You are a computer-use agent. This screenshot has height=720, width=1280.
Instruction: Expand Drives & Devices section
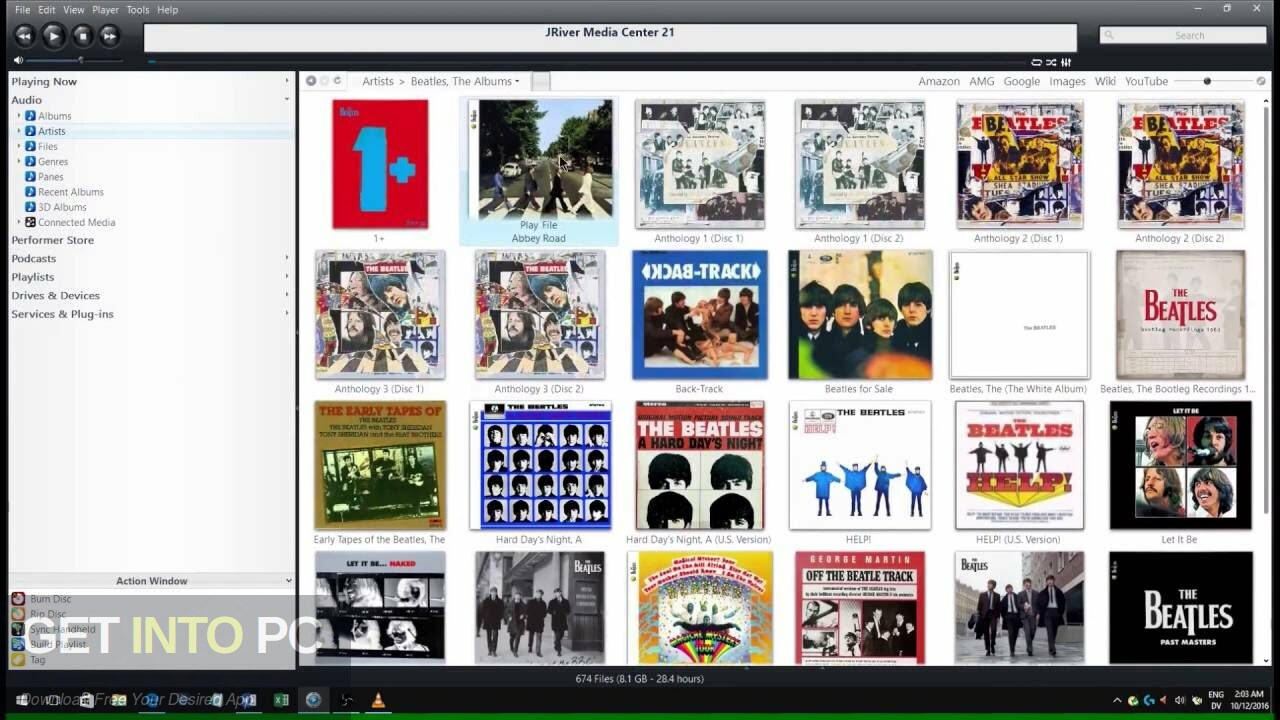287,295
